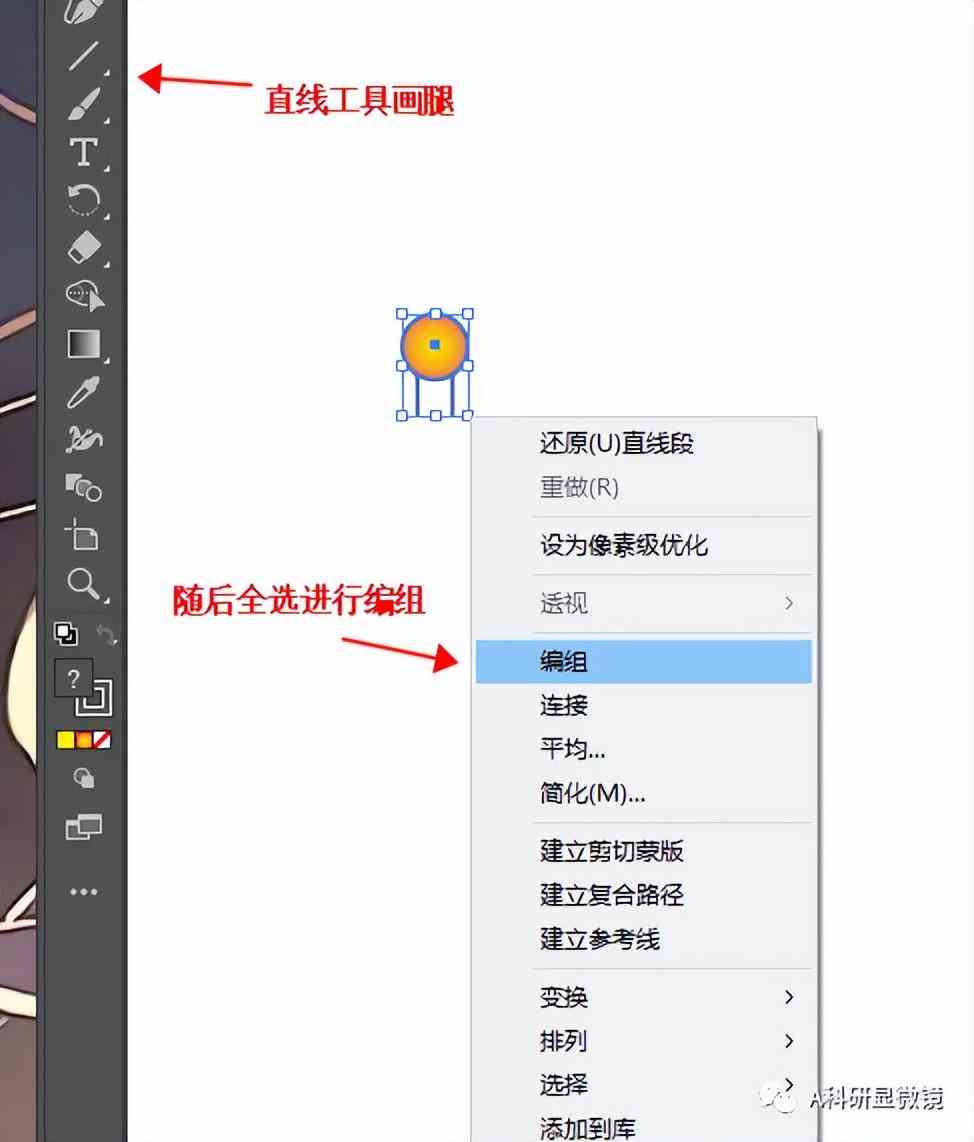Click 编组 in the context menu

click(x=643, y=661)
